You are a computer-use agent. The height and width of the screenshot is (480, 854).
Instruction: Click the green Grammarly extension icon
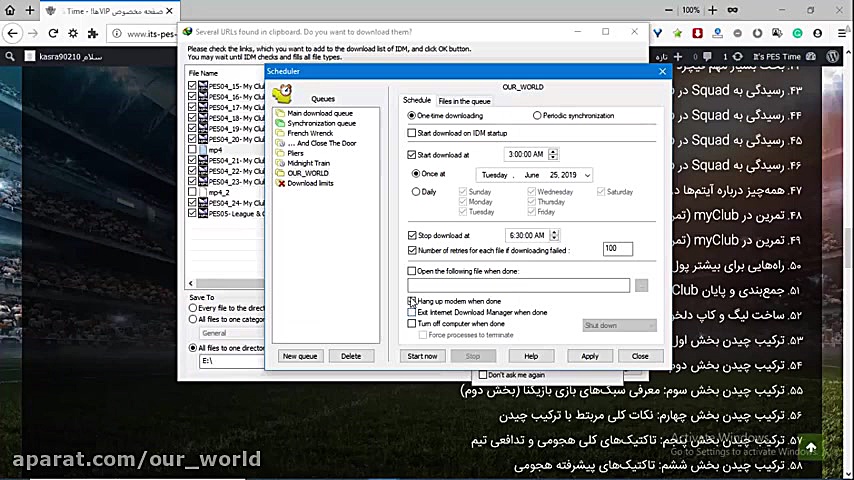(x=797, y=34)
